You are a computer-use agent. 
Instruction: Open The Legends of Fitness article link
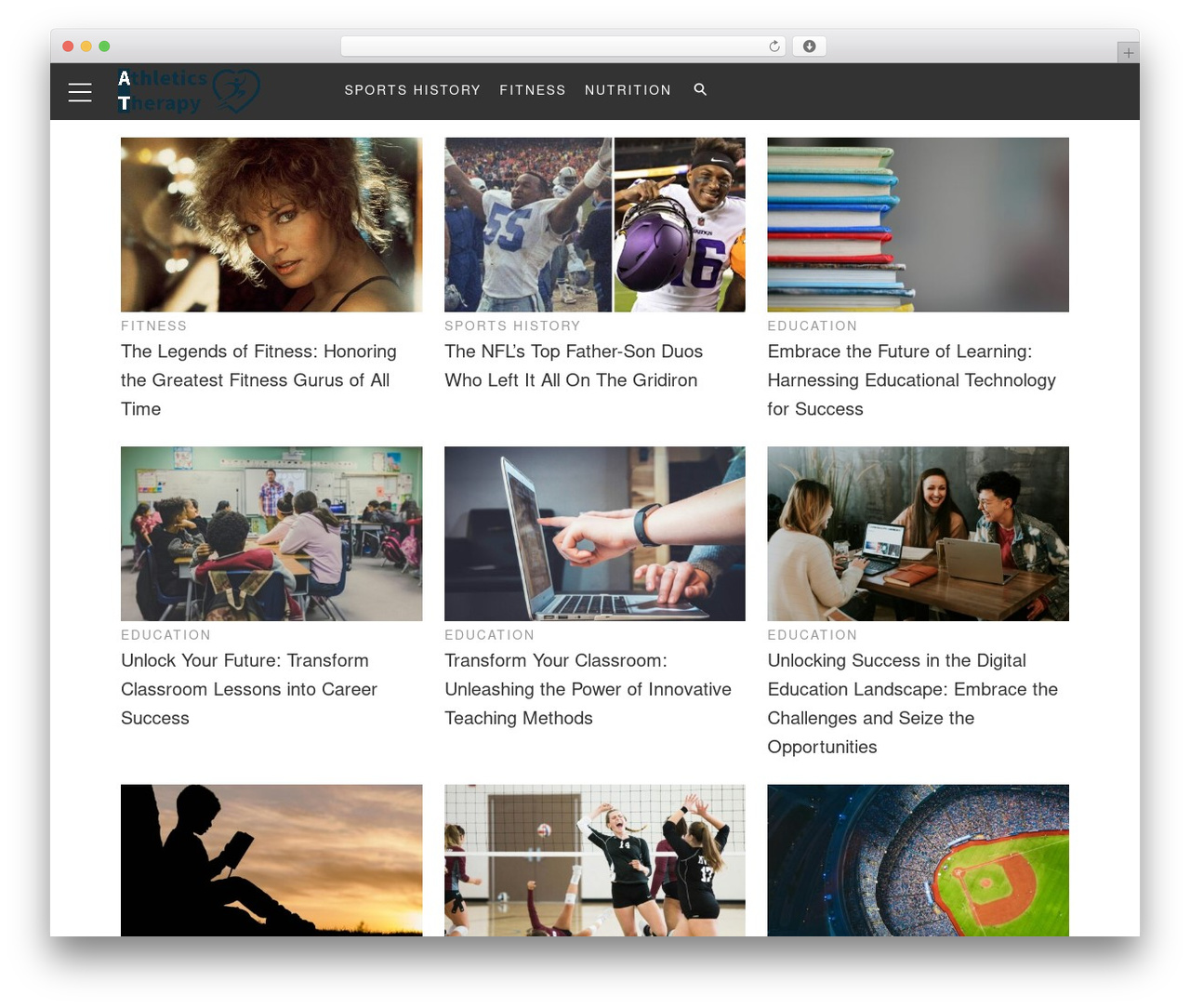click(258, 380)
